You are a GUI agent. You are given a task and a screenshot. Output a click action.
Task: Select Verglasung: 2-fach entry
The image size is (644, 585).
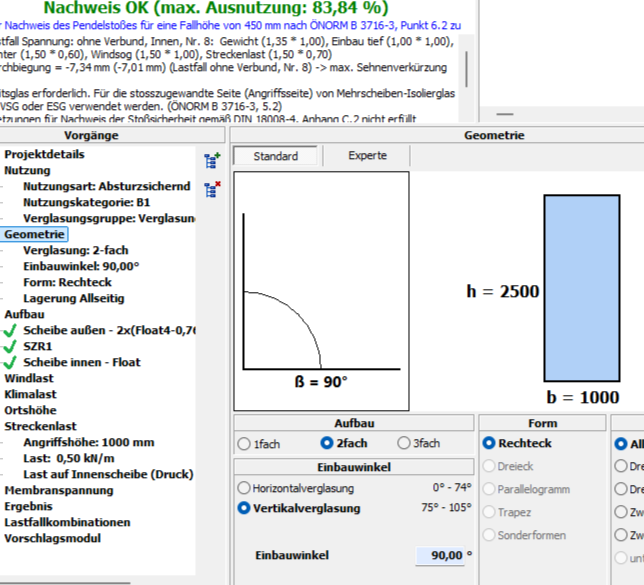coord(76,251)
